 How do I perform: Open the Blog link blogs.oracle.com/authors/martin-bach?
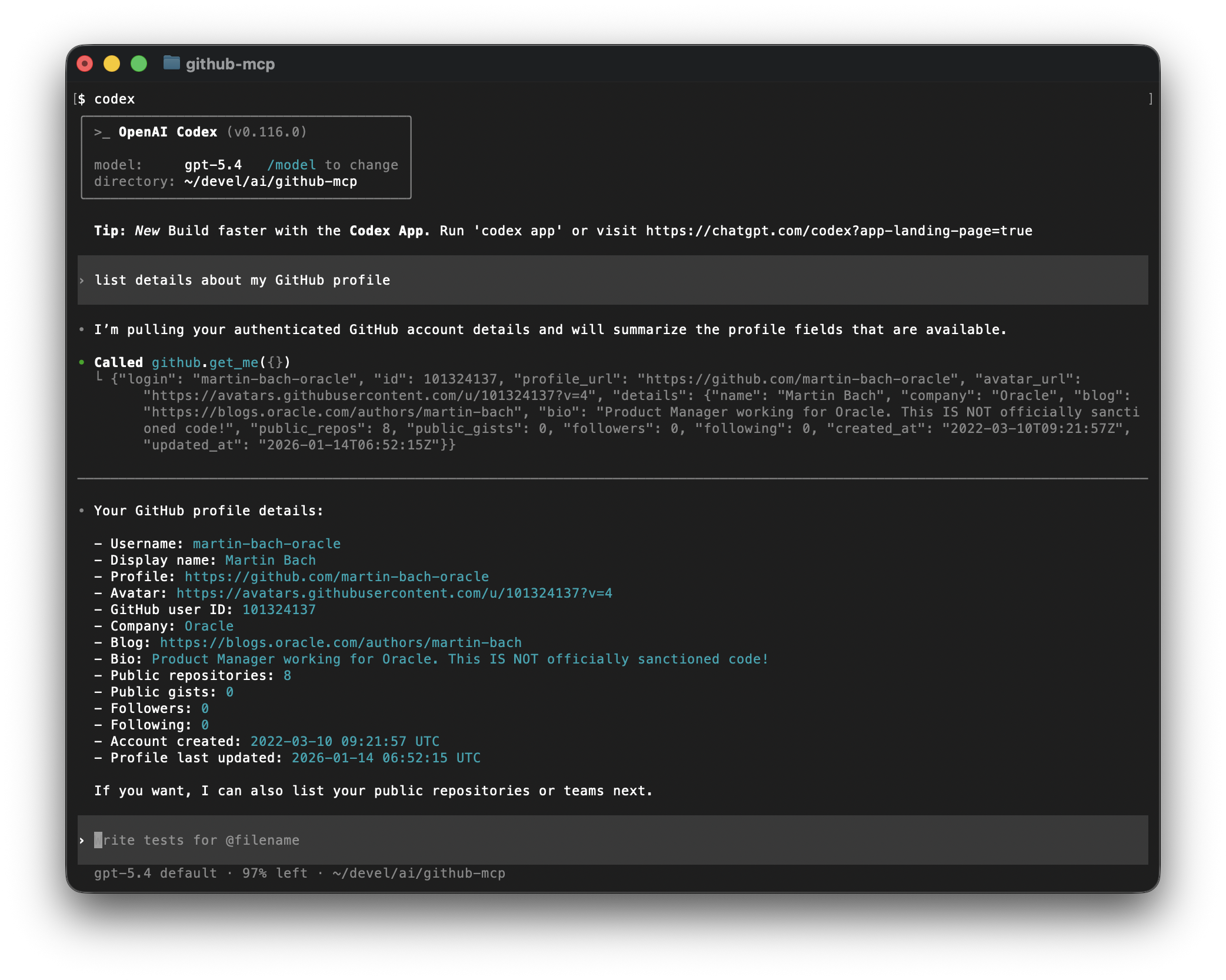click(341, 643)
